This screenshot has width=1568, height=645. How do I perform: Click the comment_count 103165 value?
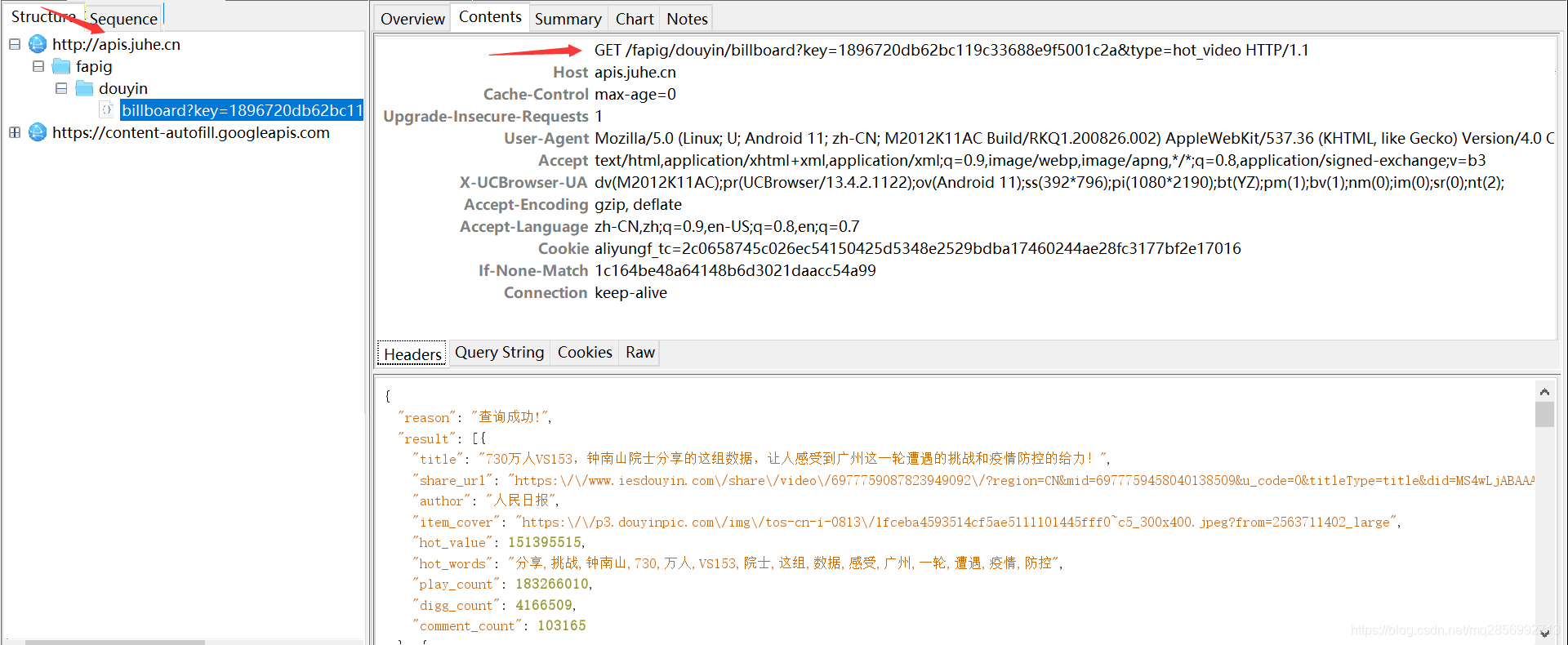[x=562, y=625]
